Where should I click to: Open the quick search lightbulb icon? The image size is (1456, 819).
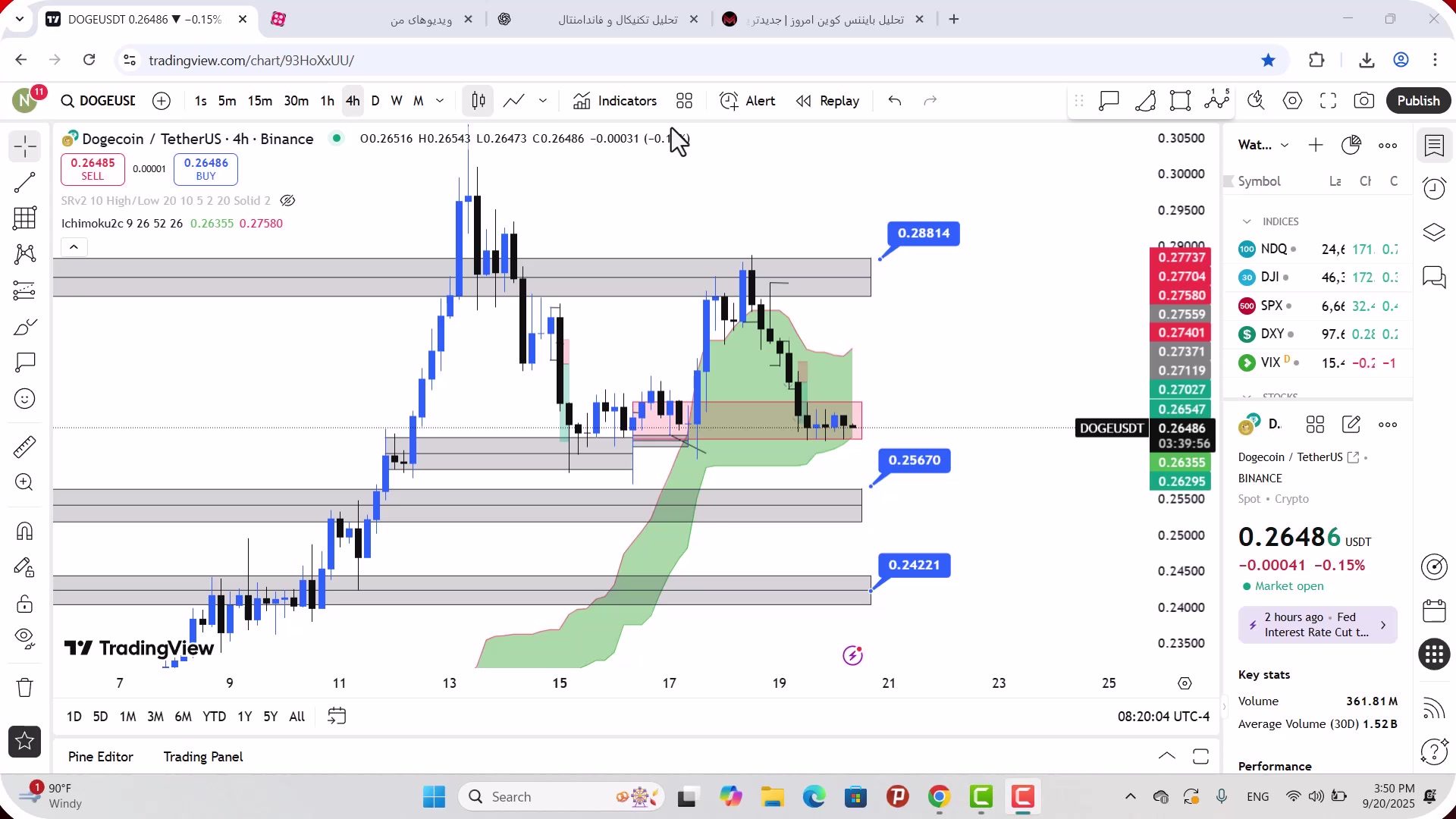pyautogui.click(x=1256, y=101)
